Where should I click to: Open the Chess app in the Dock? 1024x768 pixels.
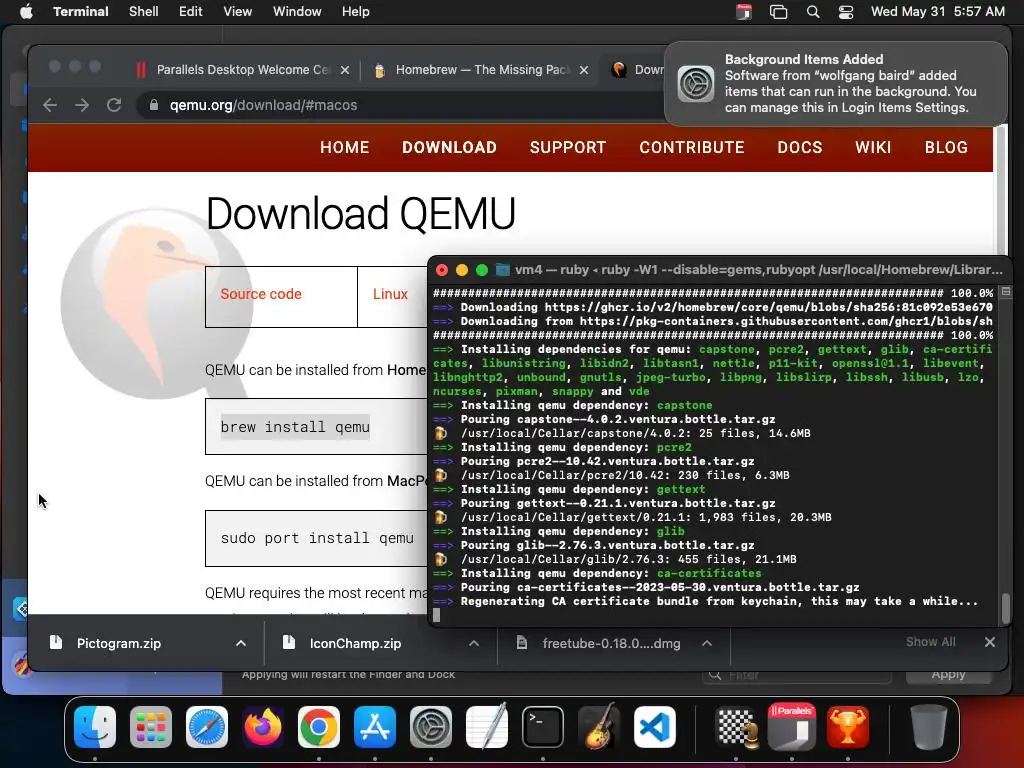[x=737, y=727]
